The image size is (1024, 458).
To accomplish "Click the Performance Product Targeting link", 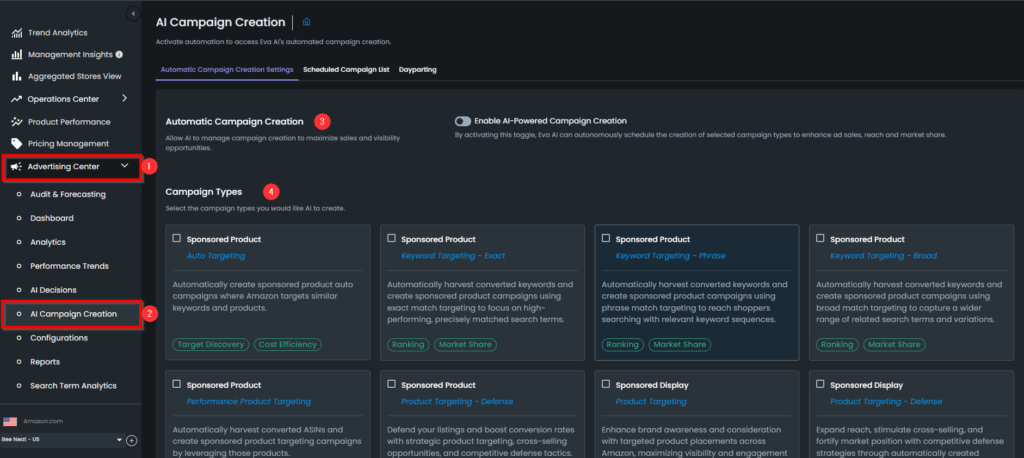I will click(x=249, y=402).
